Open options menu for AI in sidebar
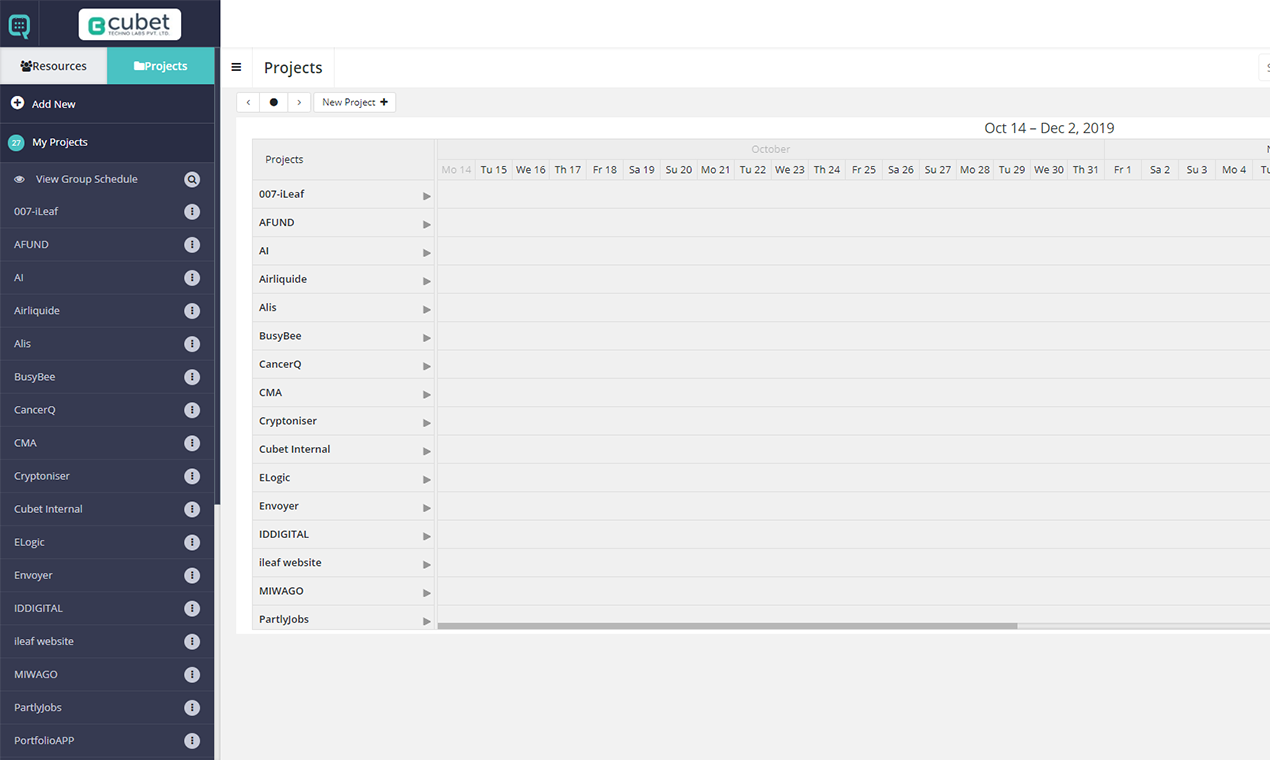Screen dimensions: 1270x760 (x=192, y=278)
